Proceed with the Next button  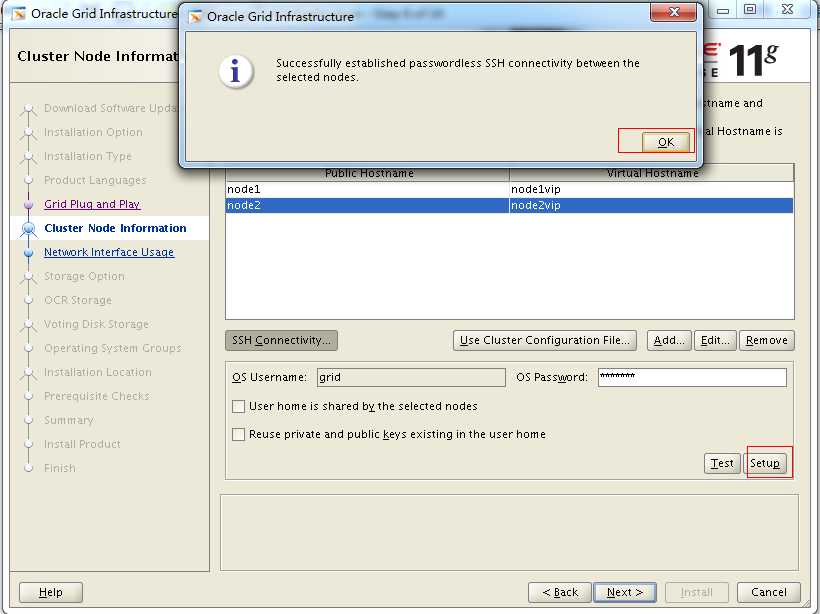tap(625, 592)
